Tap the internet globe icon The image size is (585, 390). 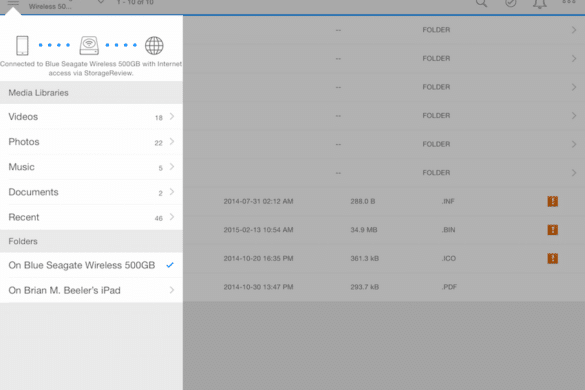(154, 46)
